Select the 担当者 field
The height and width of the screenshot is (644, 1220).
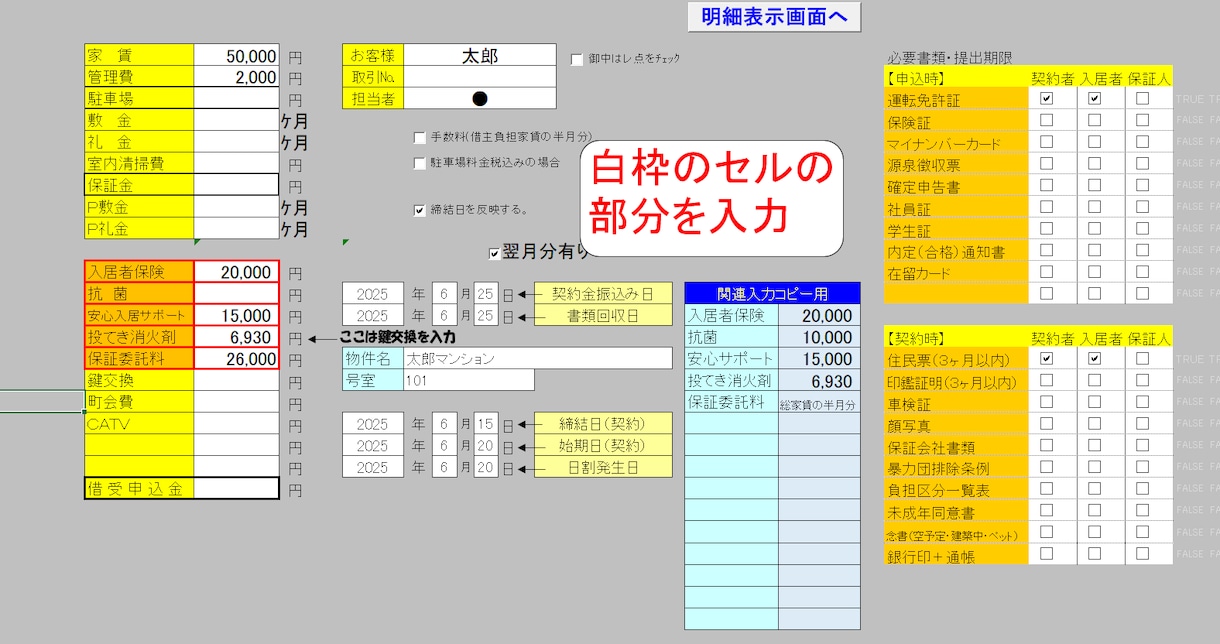click(x=480, y=98)
